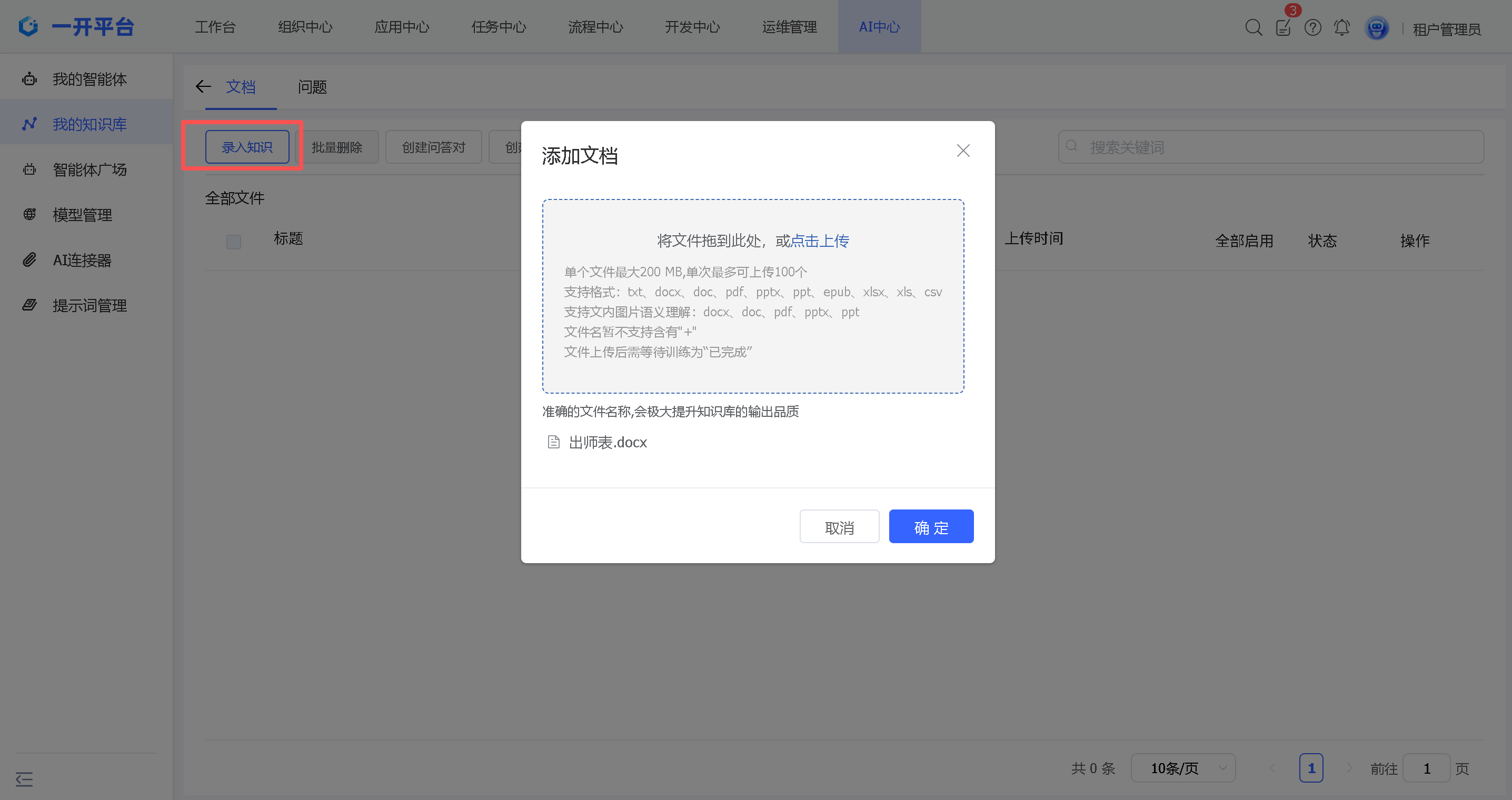Open the notification bell icon
Screen dimensions: 1512x800
coord(1342,27)
